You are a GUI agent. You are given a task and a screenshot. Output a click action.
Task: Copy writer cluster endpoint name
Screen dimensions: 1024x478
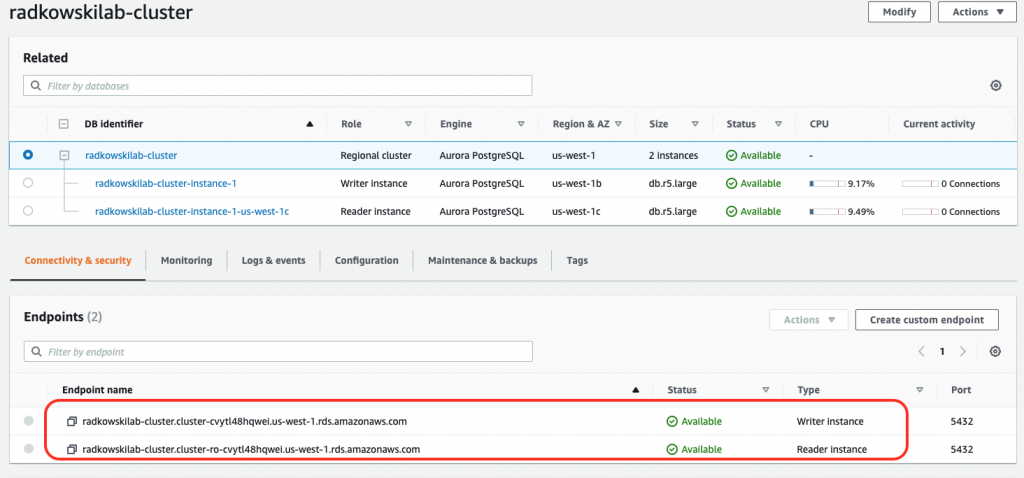point(72,421)
